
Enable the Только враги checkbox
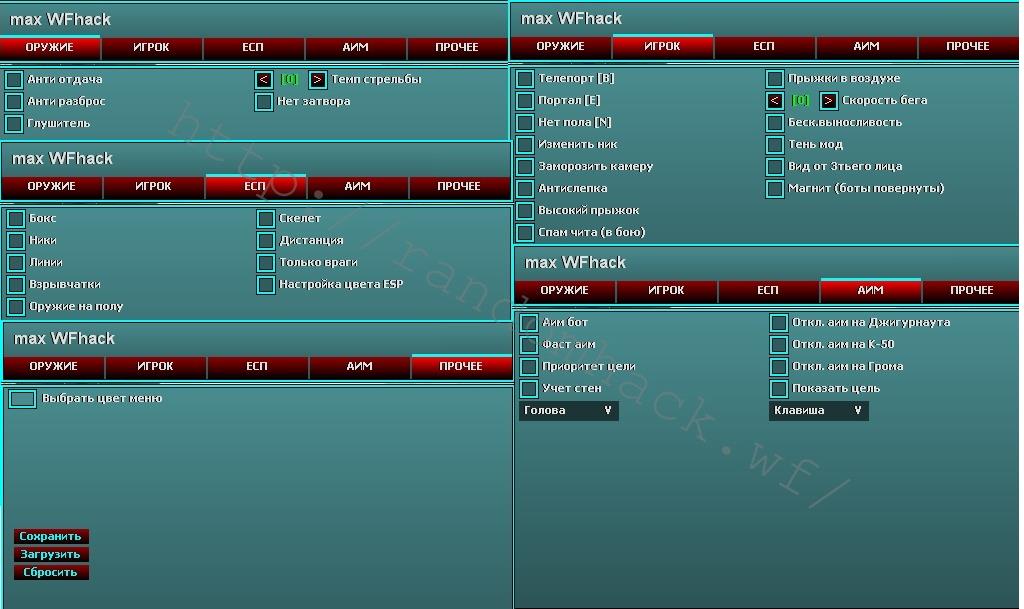pyautogui.click(x=266, y=262)
